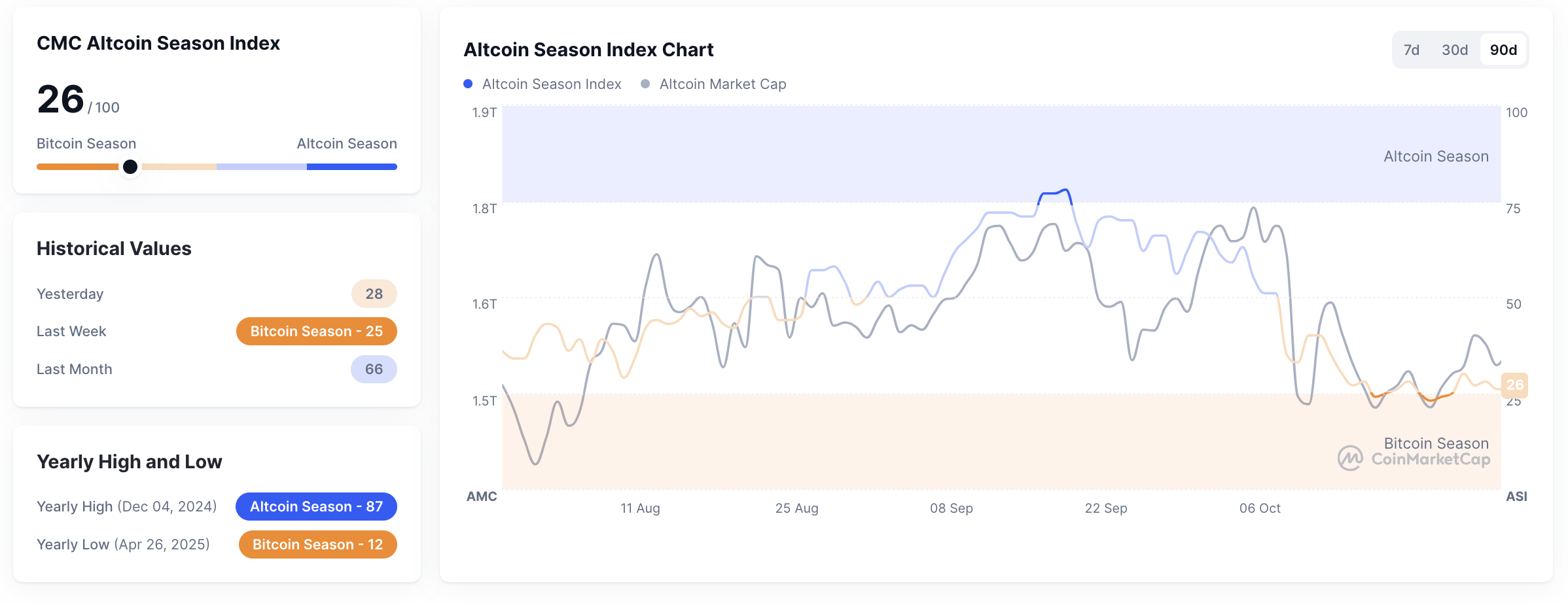Click the CoinMarketCap watermark logo icon

click(1350, 458)
